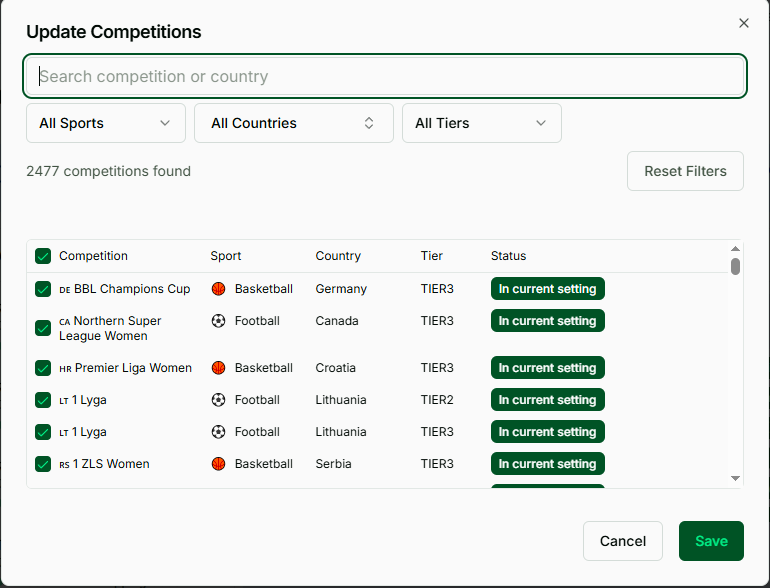Uncheck the BBL Champions Cup checkbox

[43, 289]
